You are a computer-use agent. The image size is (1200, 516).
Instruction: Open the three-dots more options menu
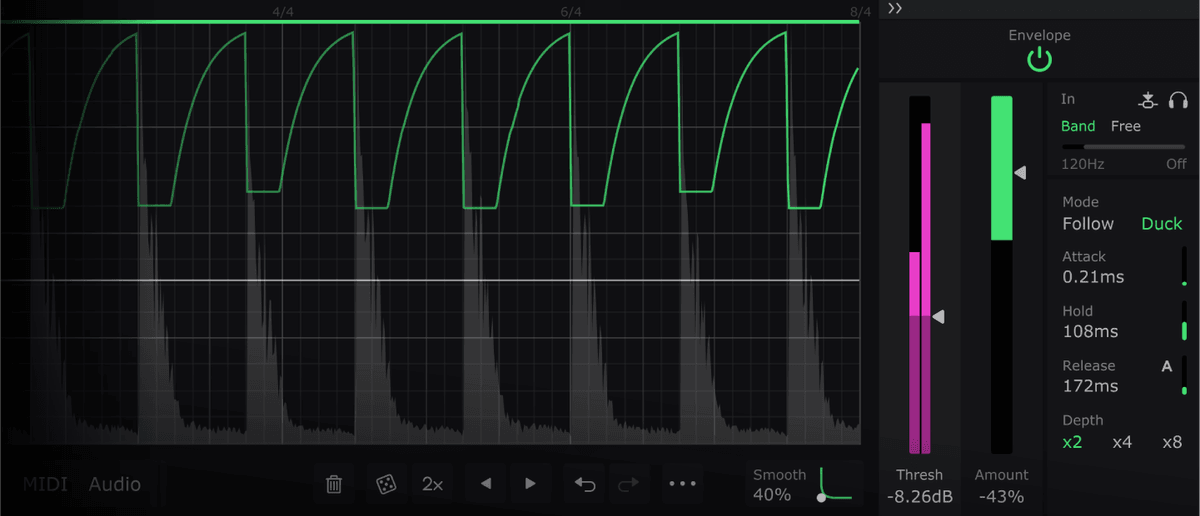pos(682,484)
